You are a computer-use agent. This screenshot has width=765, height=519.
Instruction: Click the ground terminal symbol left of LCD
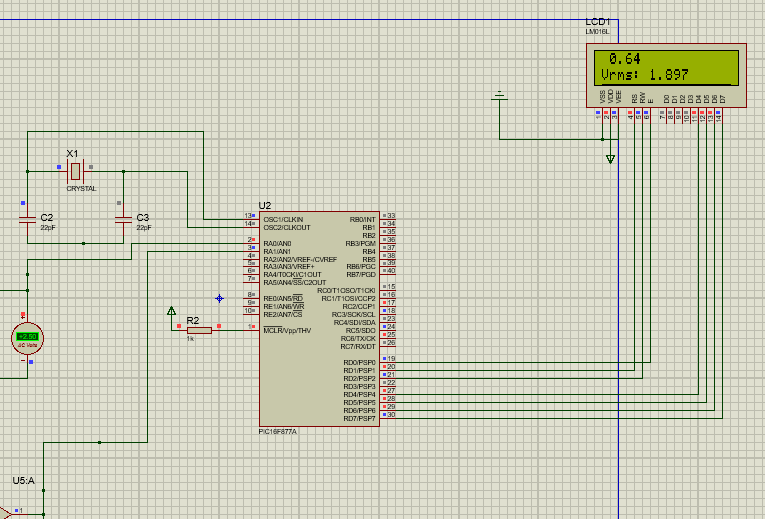499,96
